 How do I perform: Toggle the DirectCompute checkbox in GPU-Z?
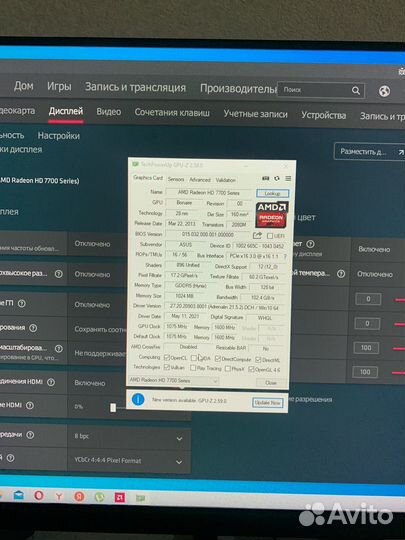pyautogui.click(x=218, y=359)
